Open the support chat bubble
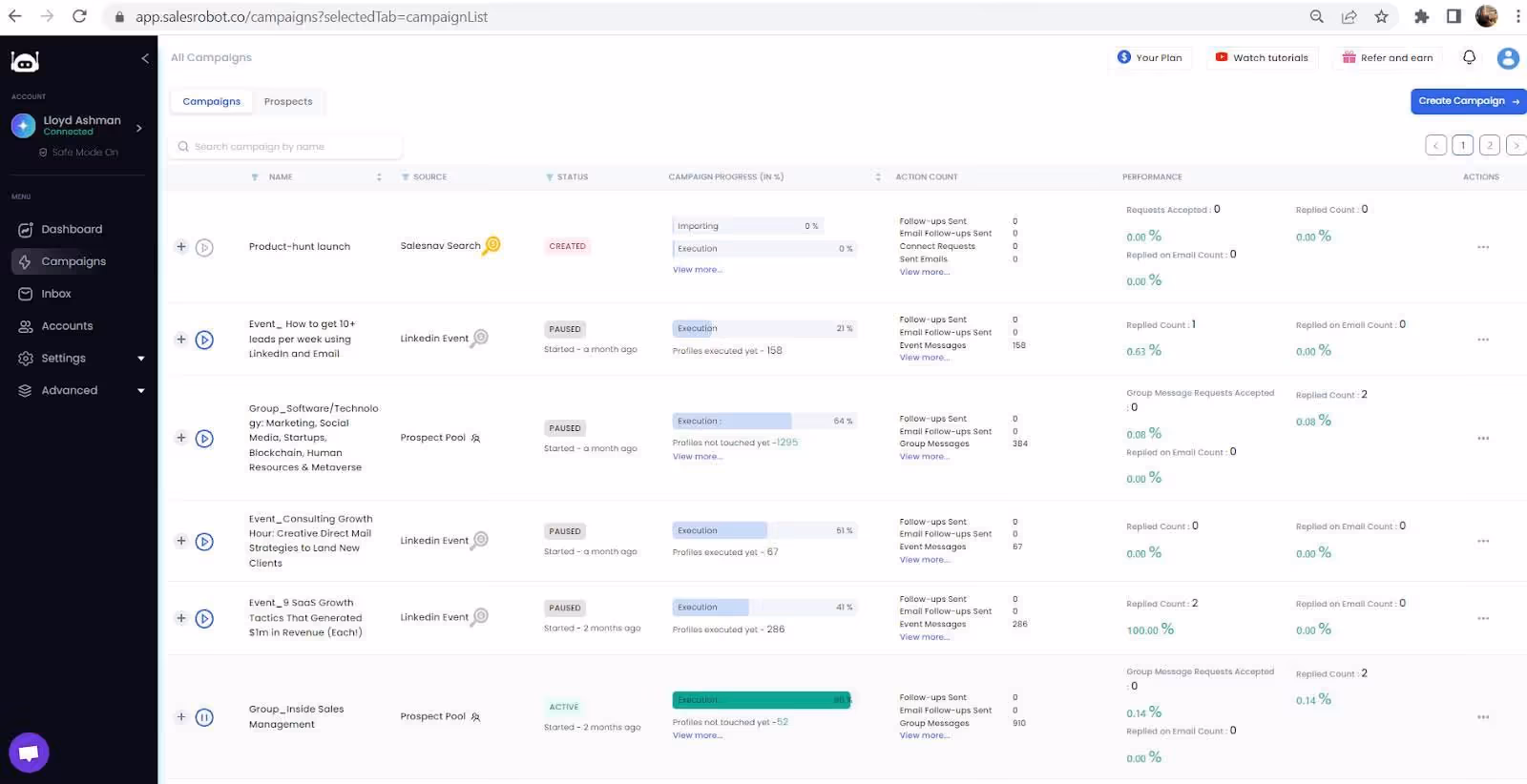 pos(29,753)
